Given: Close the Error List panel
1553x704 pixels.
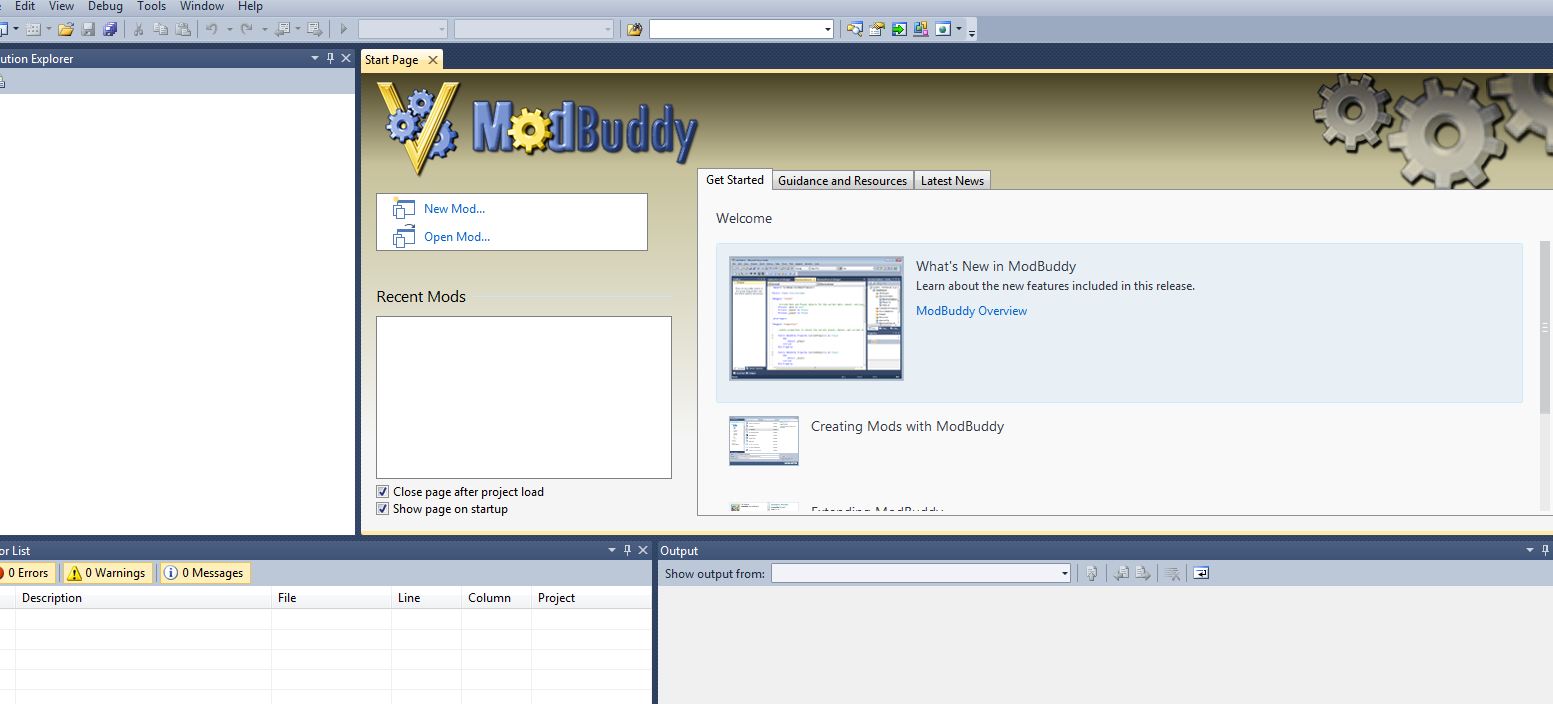Looking at the screenshot, I should pyautogui.click(x=643, y=550).
